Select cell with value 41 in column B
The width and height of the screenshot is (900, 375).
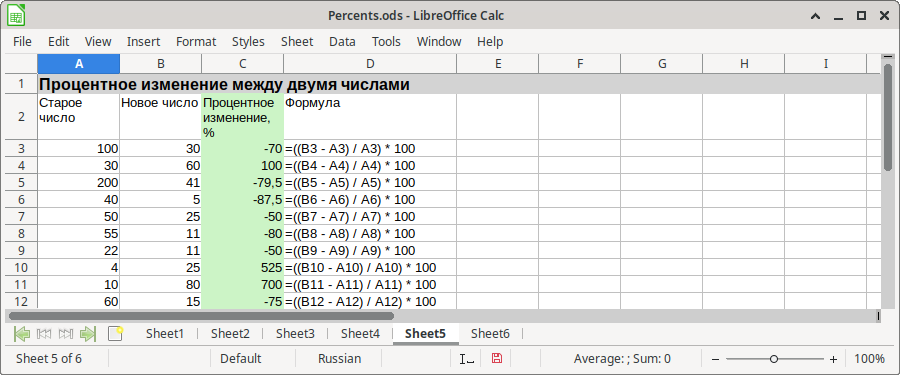coord(161,183)
